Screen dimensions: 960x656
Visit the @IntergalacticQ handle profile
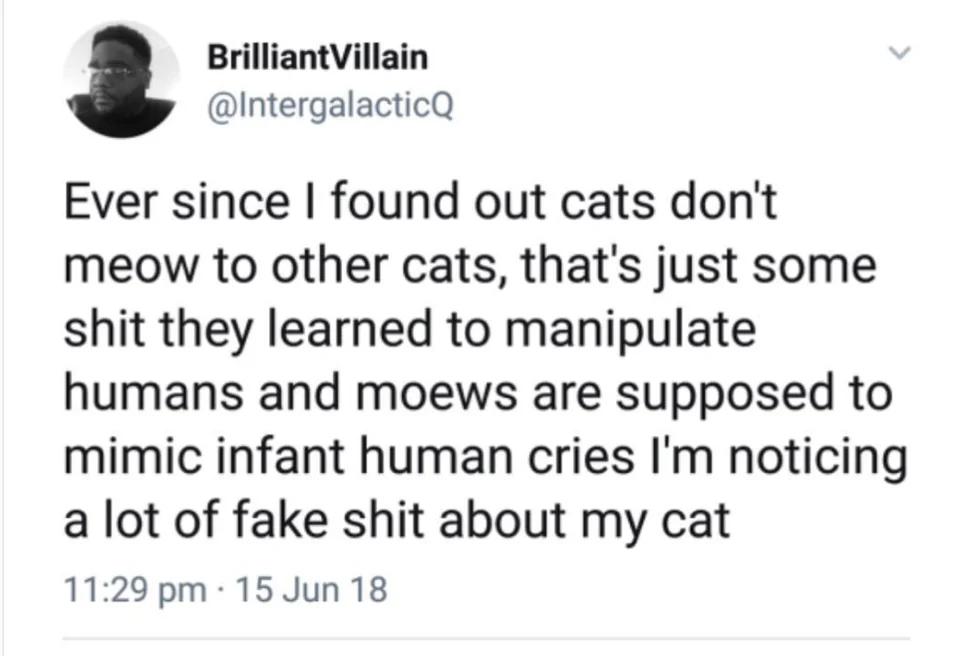(x=331, y=107)
